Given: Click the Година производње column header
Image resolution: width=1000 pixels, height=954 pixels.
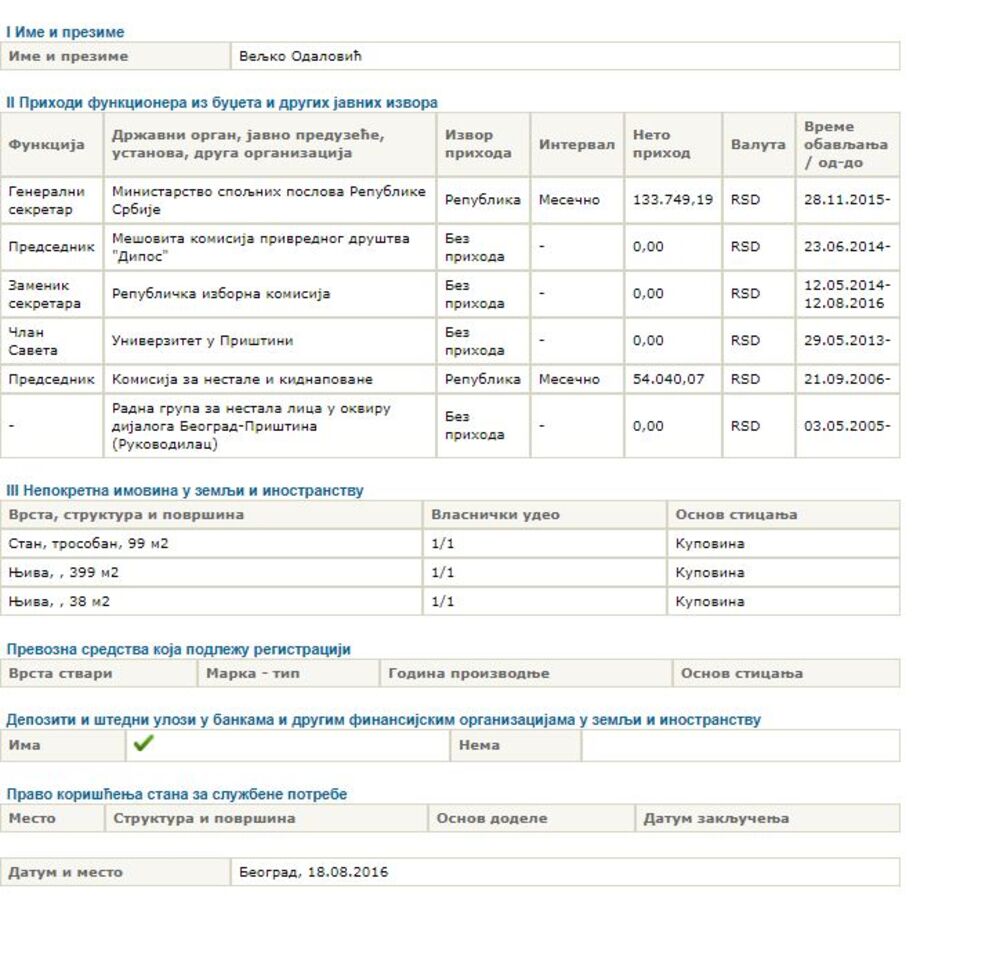Looking at the screenshot, I should 468,673.
